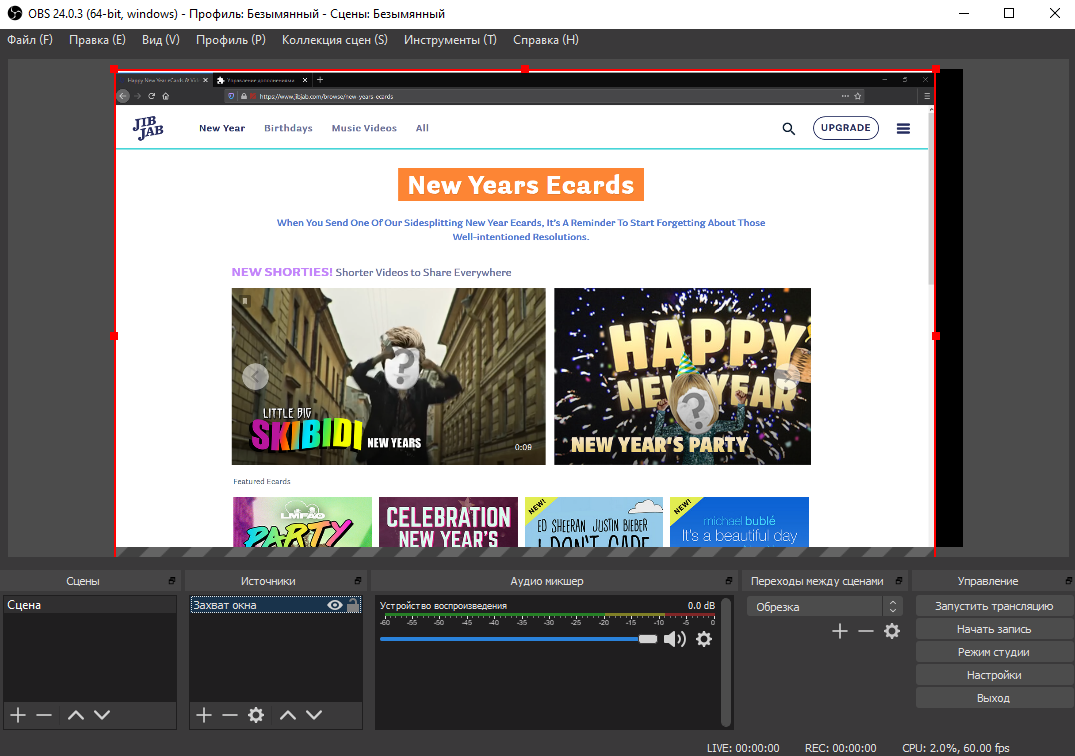
Task: Open the transition dropdown showing Обрезка
Action: pos(814,607)
